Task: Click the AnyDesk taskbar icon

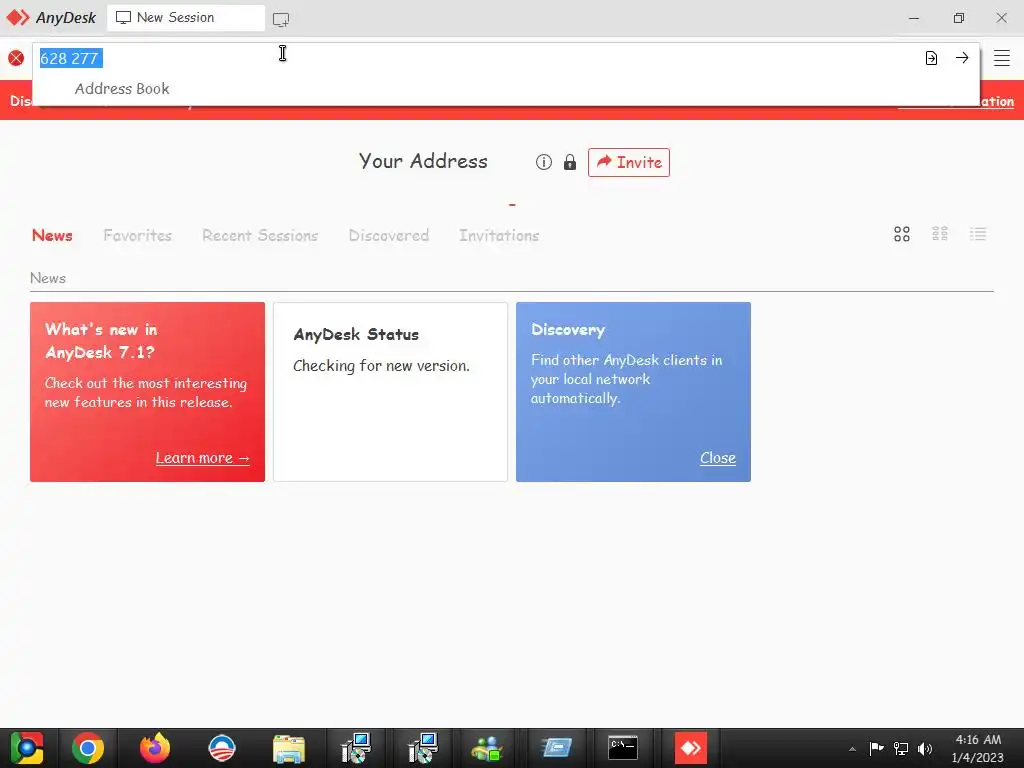Action: coord(690,748)
